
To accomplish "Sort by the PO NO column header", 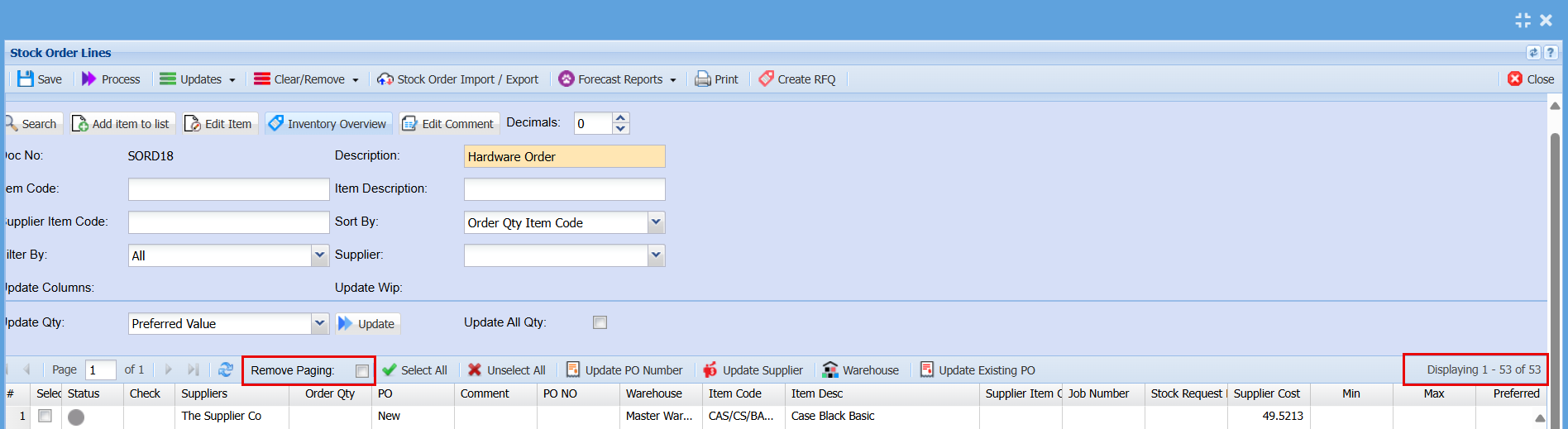I will 578,393.
